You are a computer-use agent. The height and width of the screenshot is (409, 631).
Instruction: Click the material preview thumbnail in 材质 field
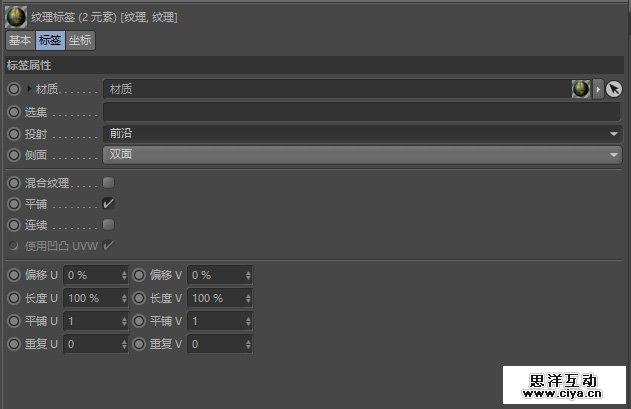pyautogui.click(x=580, y=89)
